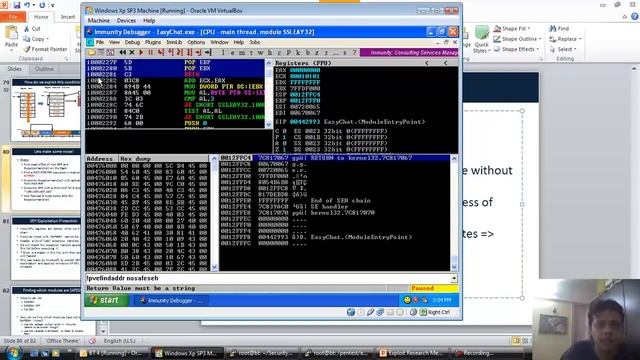
Task: Open Debug menu in Immunity Debugger
Action: (x=132, y=42)
